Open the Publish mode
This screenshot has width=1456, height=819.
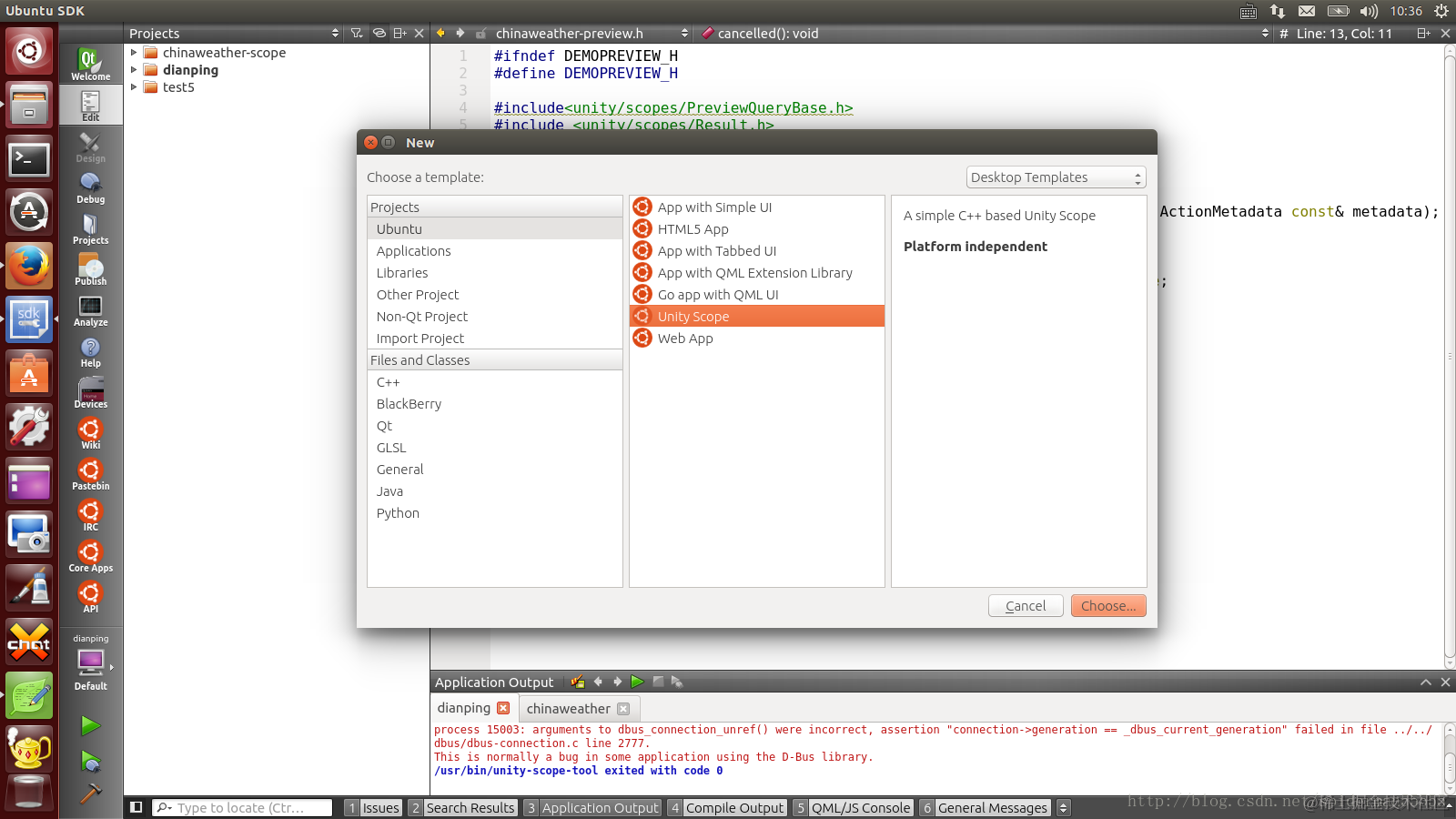(90, 269)
